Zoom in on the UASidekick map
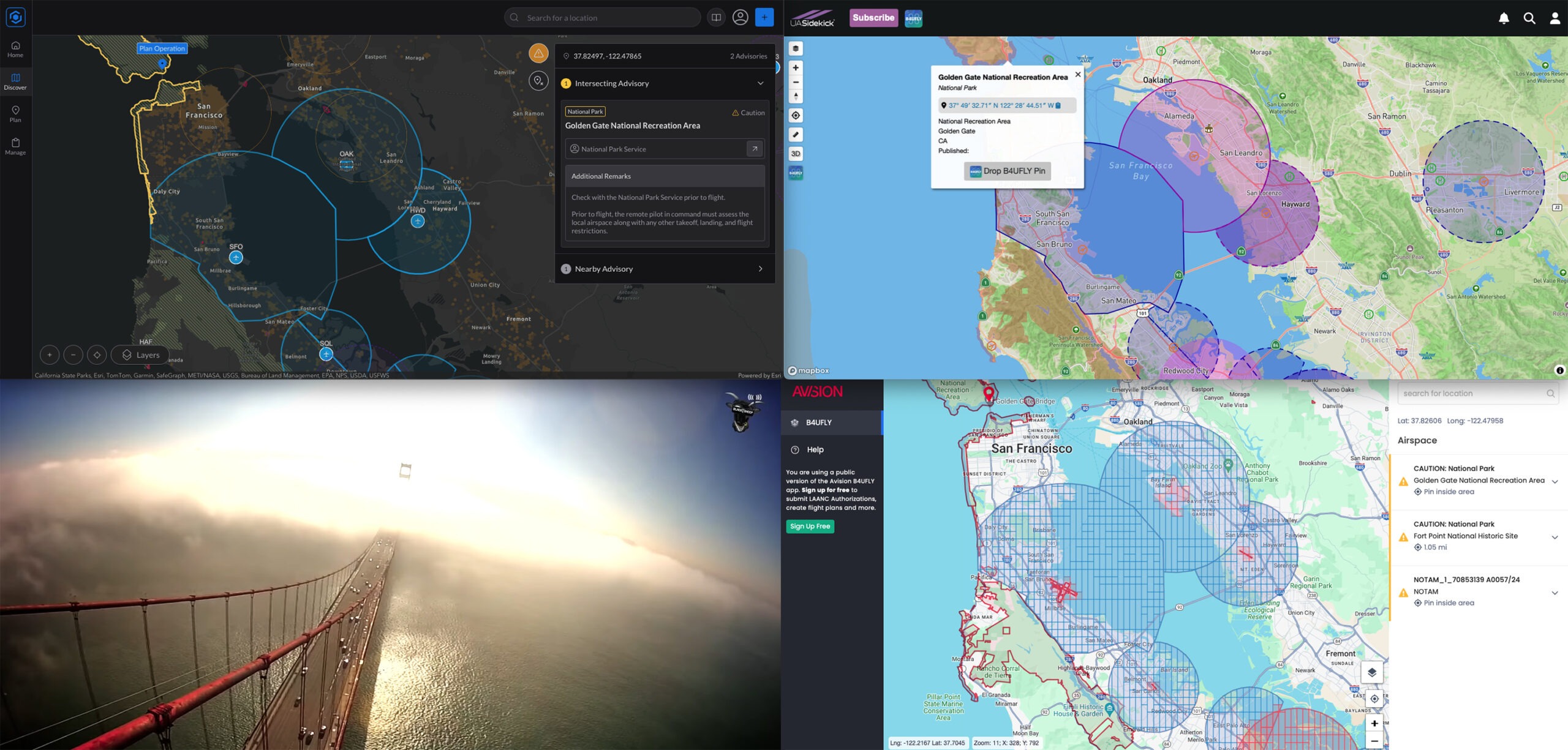Screen dimensions: 1568x750 (x=796, y=67)
